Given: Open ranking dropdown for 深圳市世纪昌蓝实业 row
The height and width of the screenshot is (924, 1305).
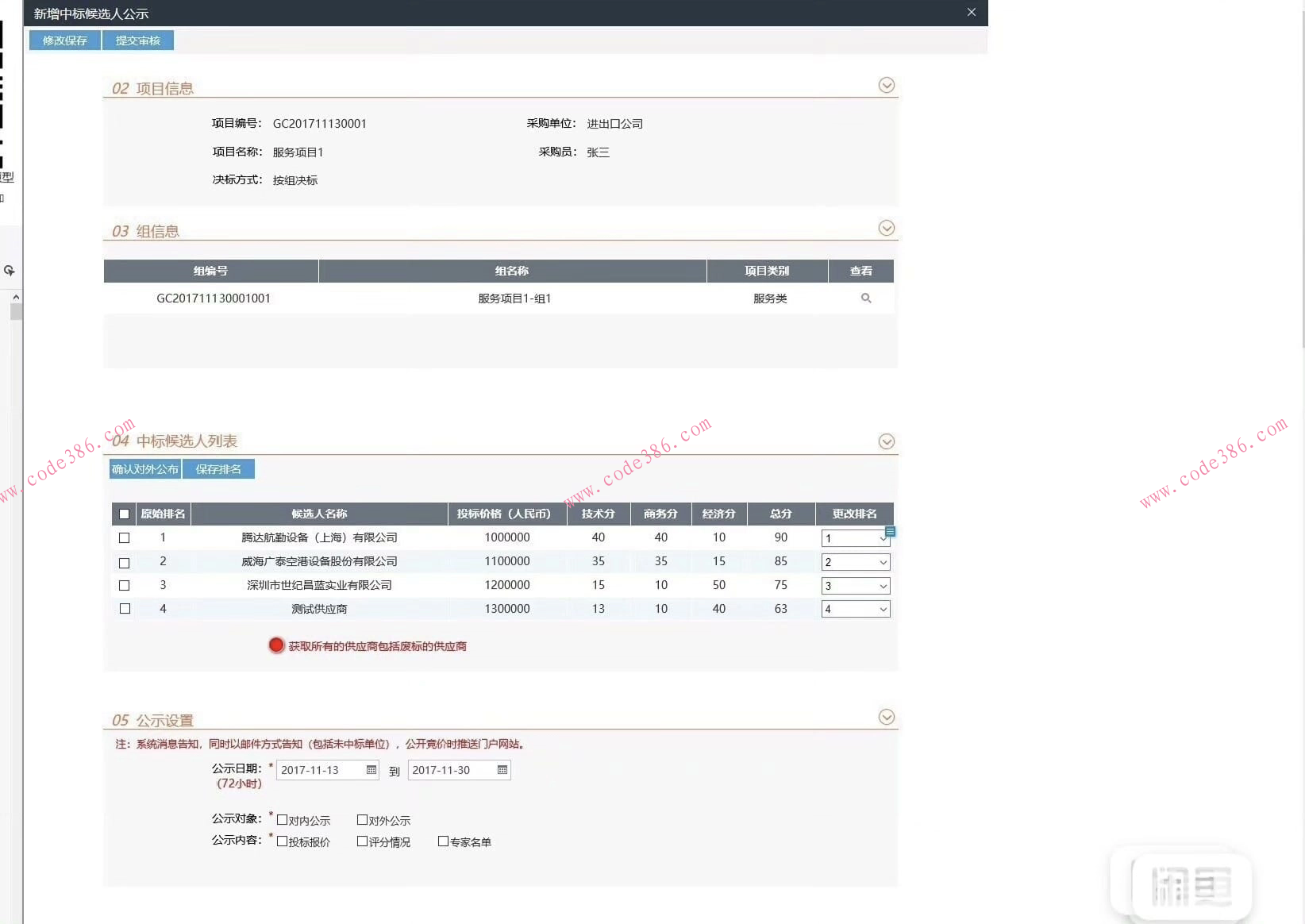Looking at the screenshot, I should point(856,586).
